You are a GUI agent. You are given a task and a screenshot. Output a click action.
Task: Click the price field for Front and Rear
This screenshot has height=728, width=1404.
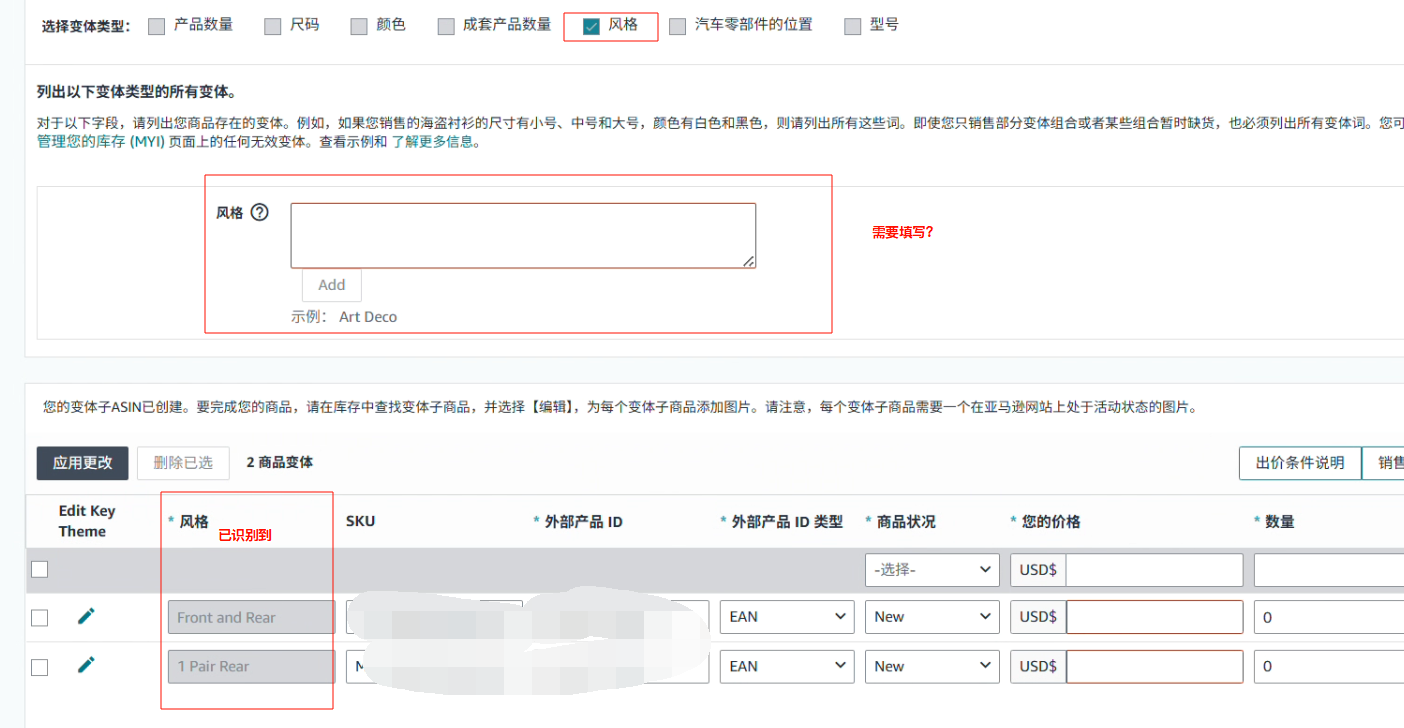click(x=1154, y=617)
